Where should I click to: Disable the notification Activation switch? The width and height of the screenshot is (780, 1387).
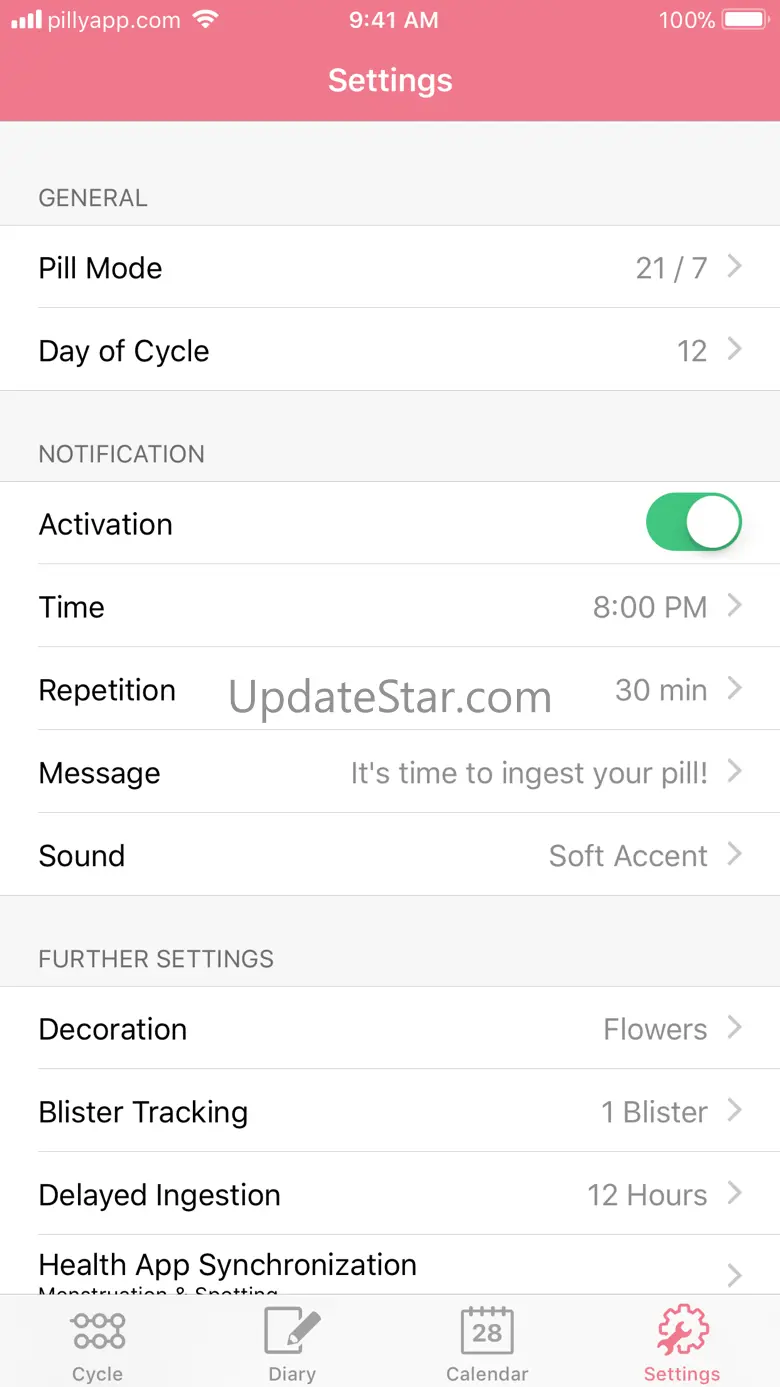pyautogui.click(x=693, y=522)
